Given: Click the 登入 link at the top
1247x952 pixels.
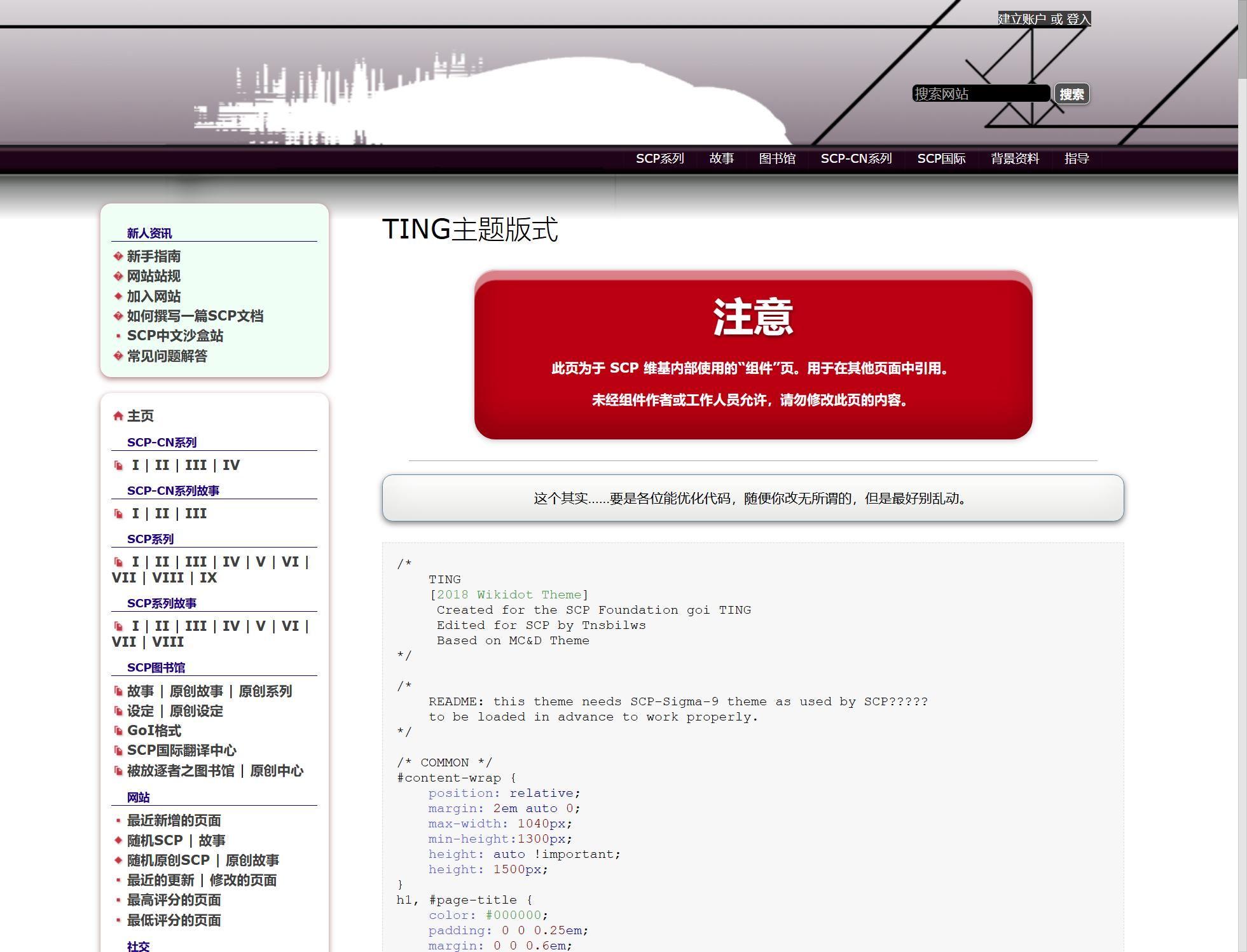Looking at the screenshot, I should click(1078, 19).
